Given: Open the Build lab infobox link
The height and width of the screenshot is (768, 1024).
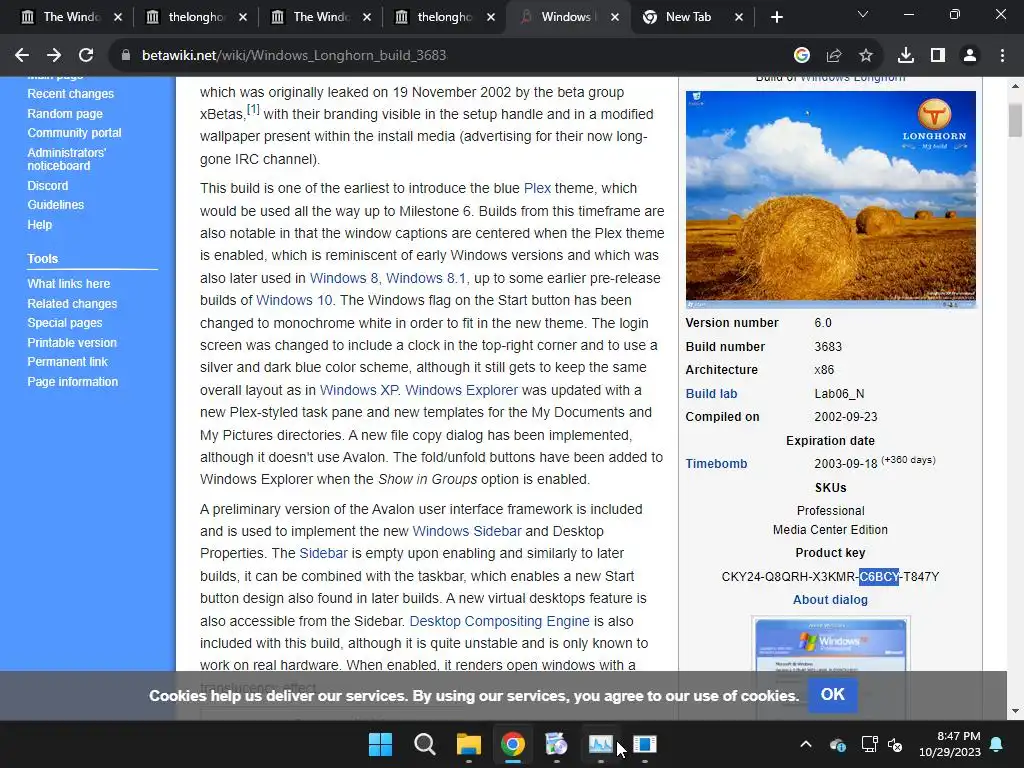Looking at the screenshot, I should click(x=711, y=394).
